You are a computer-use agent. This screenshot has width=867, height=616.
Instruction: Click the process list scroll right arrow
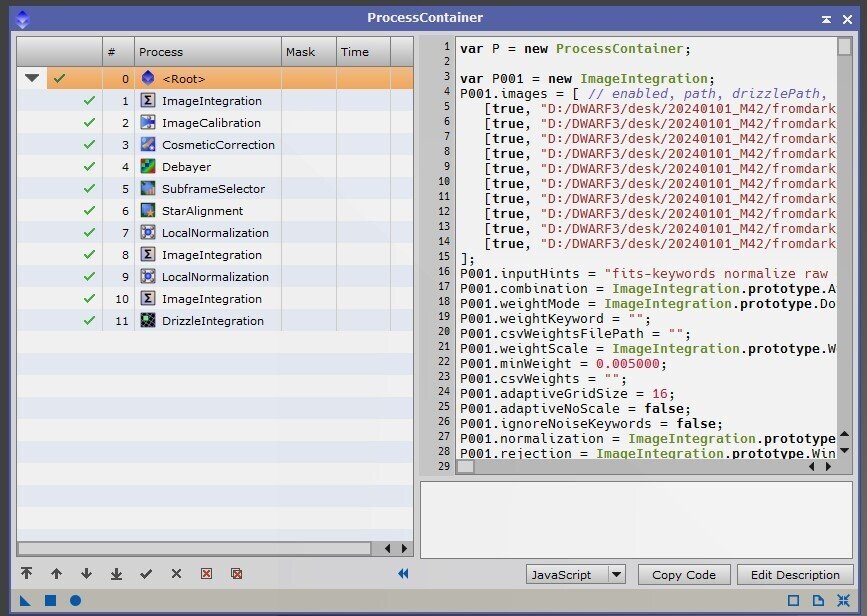pos(405,548)
